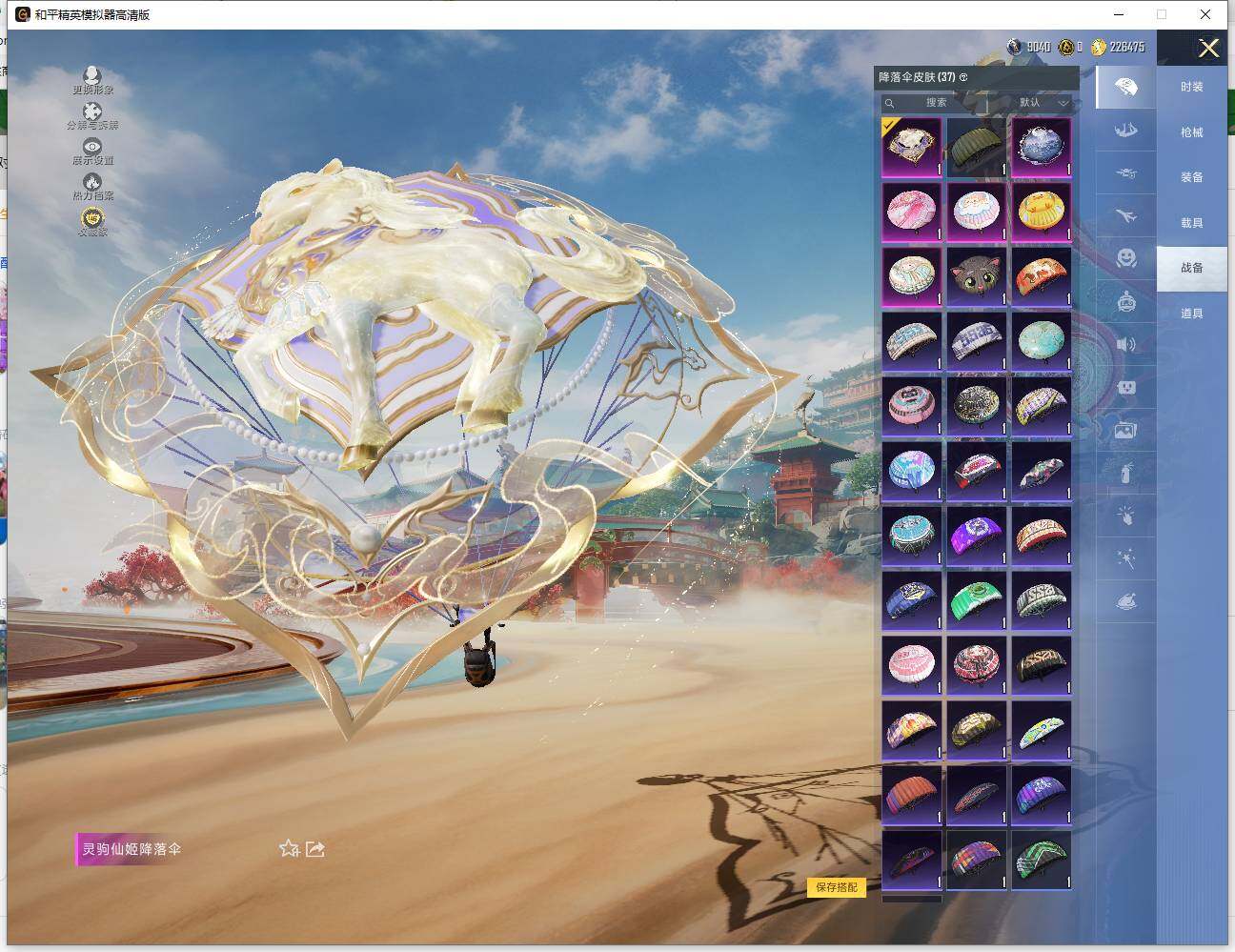The image size is (1235, 952).
Task: Click the help icon beside 降落伞皮肤 (37)
Action: [963, 77]
